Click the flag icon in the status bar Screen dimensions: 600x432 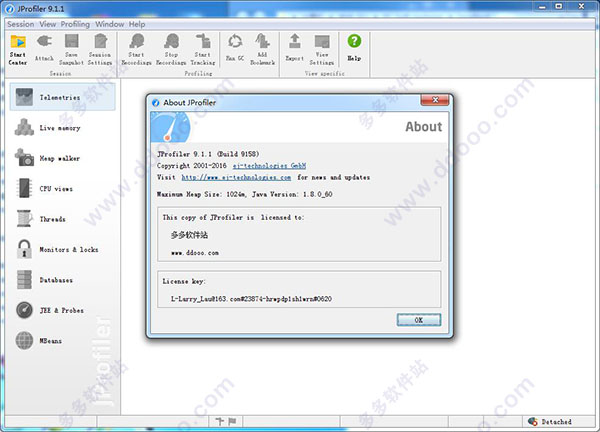(x=232, y=422)
